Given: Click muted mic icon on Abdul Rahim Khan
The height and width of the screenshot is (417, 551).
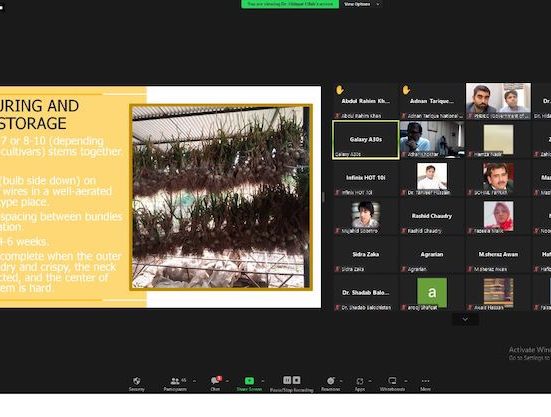Looking at the screenshot, I should coord(338,116).
